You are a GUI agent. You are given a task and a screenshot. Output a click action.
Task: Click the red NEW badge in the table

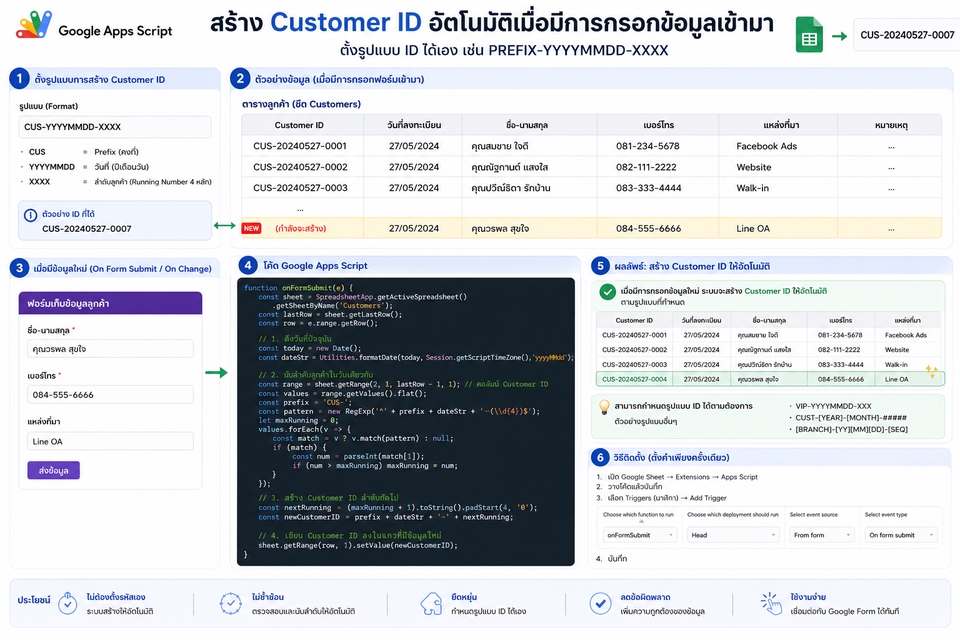pyautogui.click(x=252, y=228)
